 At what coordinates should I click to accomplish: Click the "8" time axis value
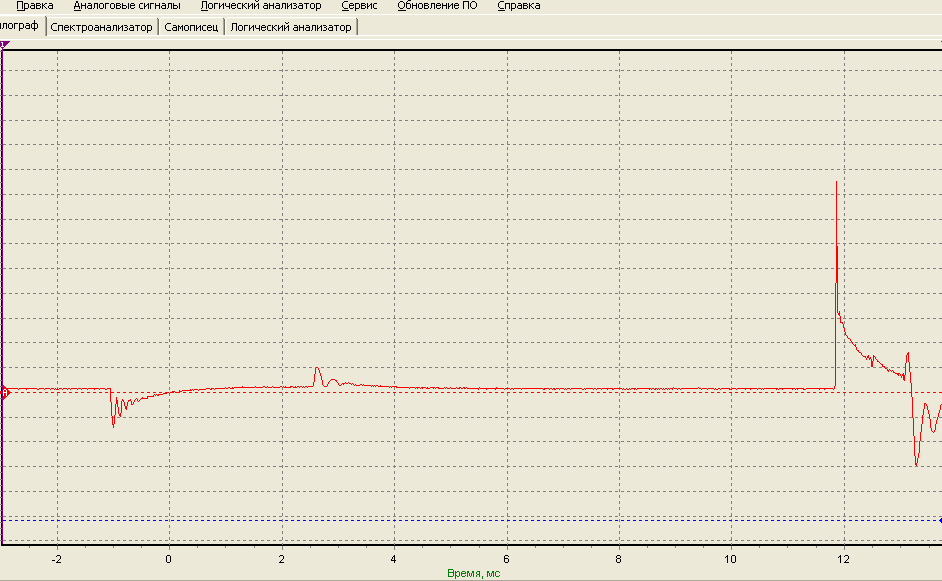click(619, 559)
